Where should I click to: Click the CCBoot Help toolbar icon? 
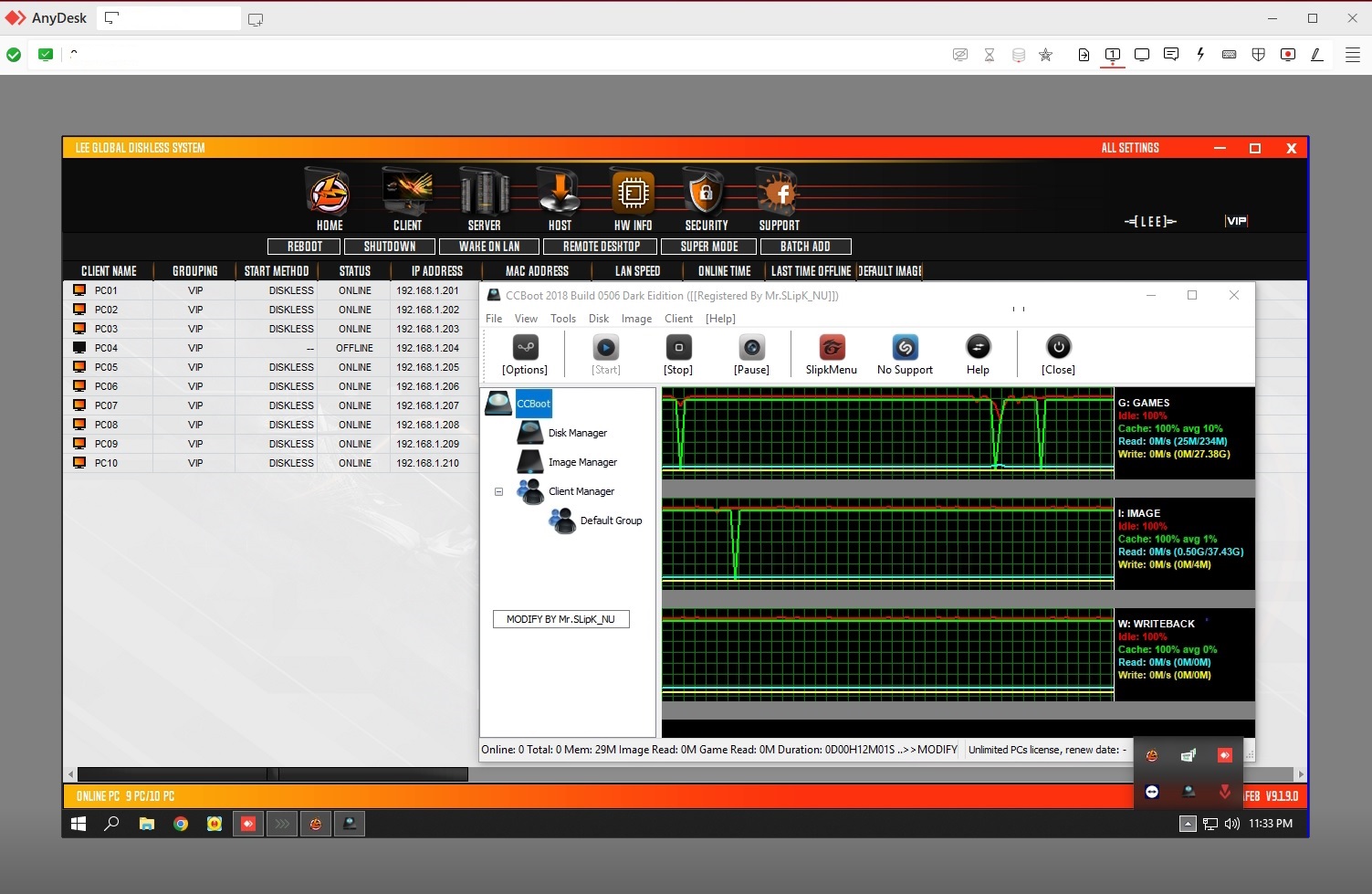tap(978, 347)
